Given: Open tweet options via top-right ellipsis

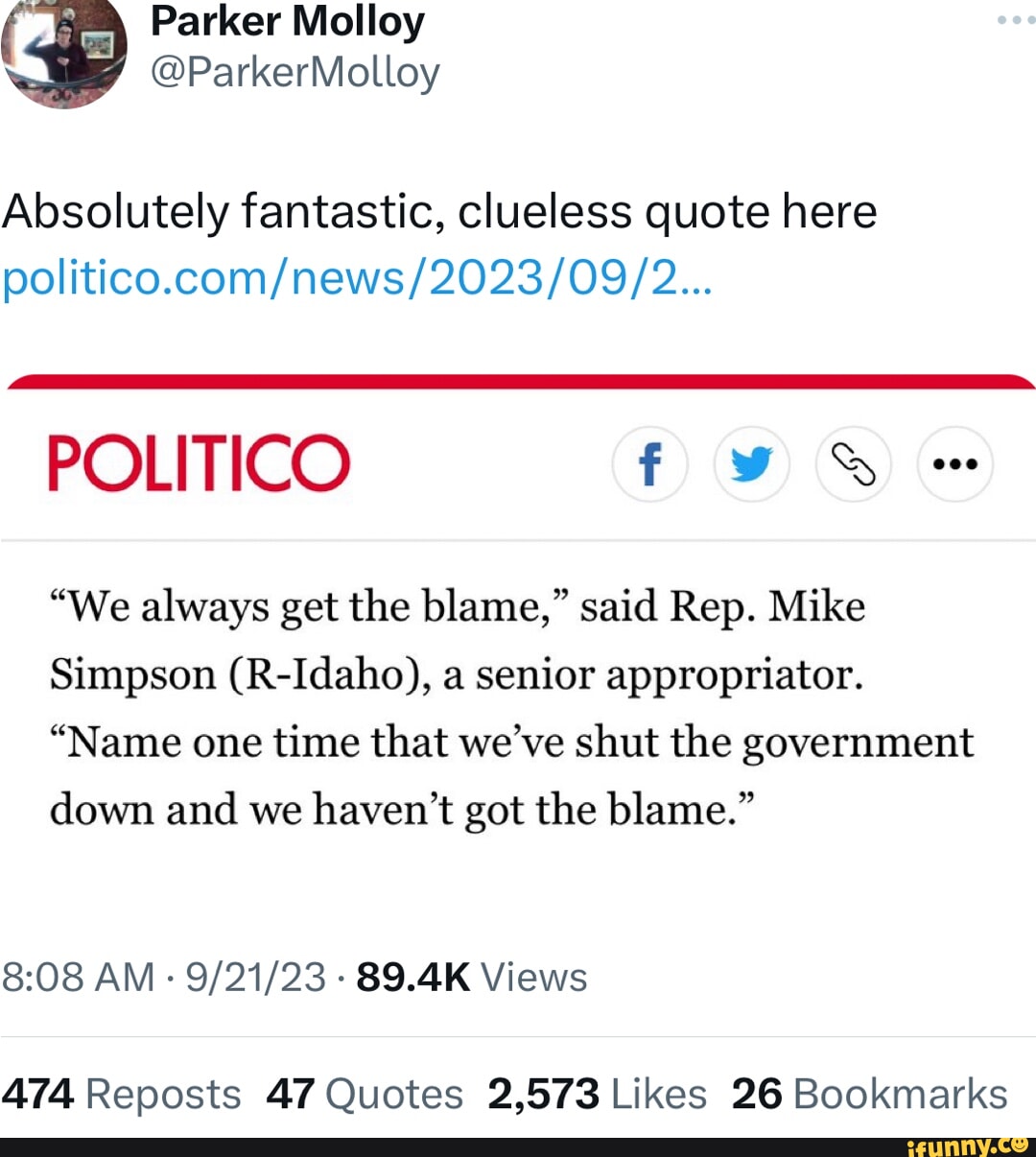Looking at the screenshot, I should 1015,19.
